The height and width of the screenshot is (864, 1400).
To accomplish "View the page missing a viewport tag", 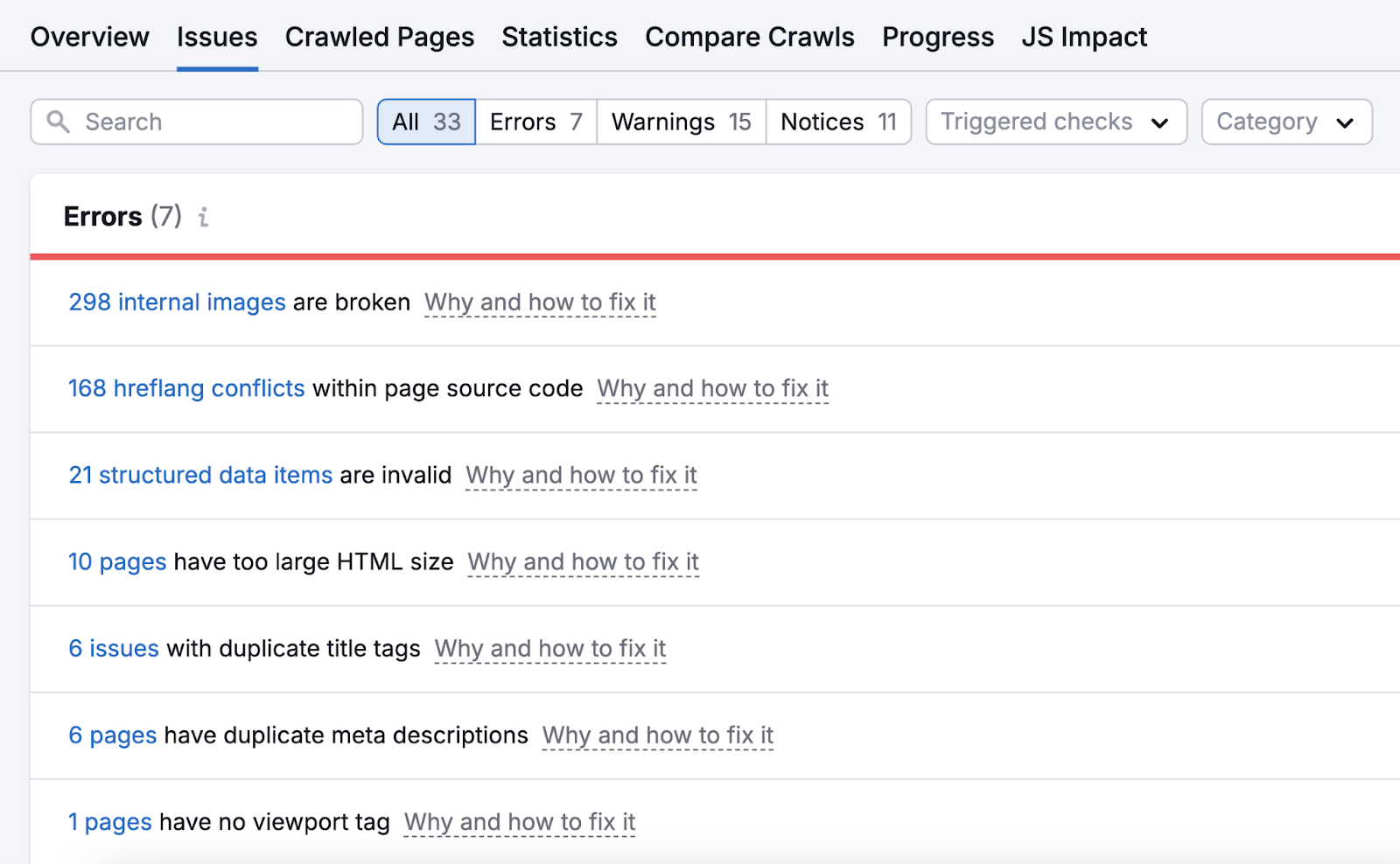I will click(x=109, y=821).
